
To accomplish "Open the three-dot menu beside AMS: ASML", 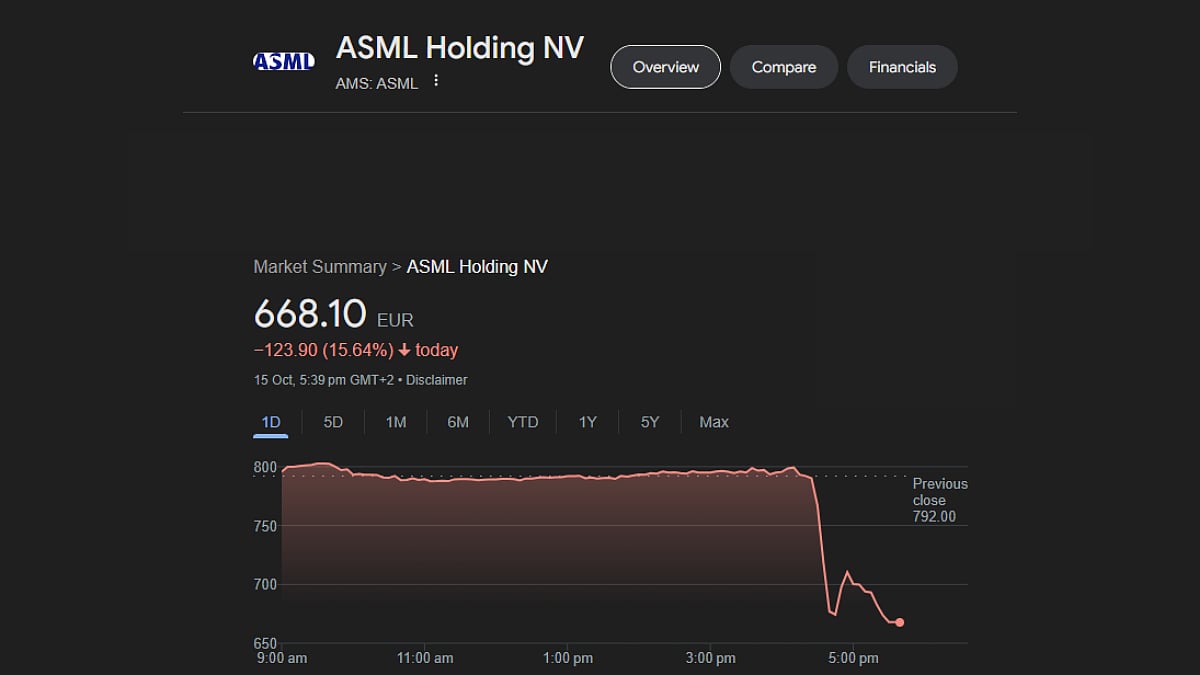I will [x=436, y=81].
